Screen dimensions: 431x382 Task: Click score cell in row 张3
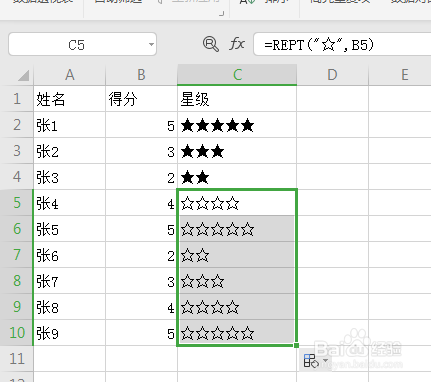click(141, 177)
